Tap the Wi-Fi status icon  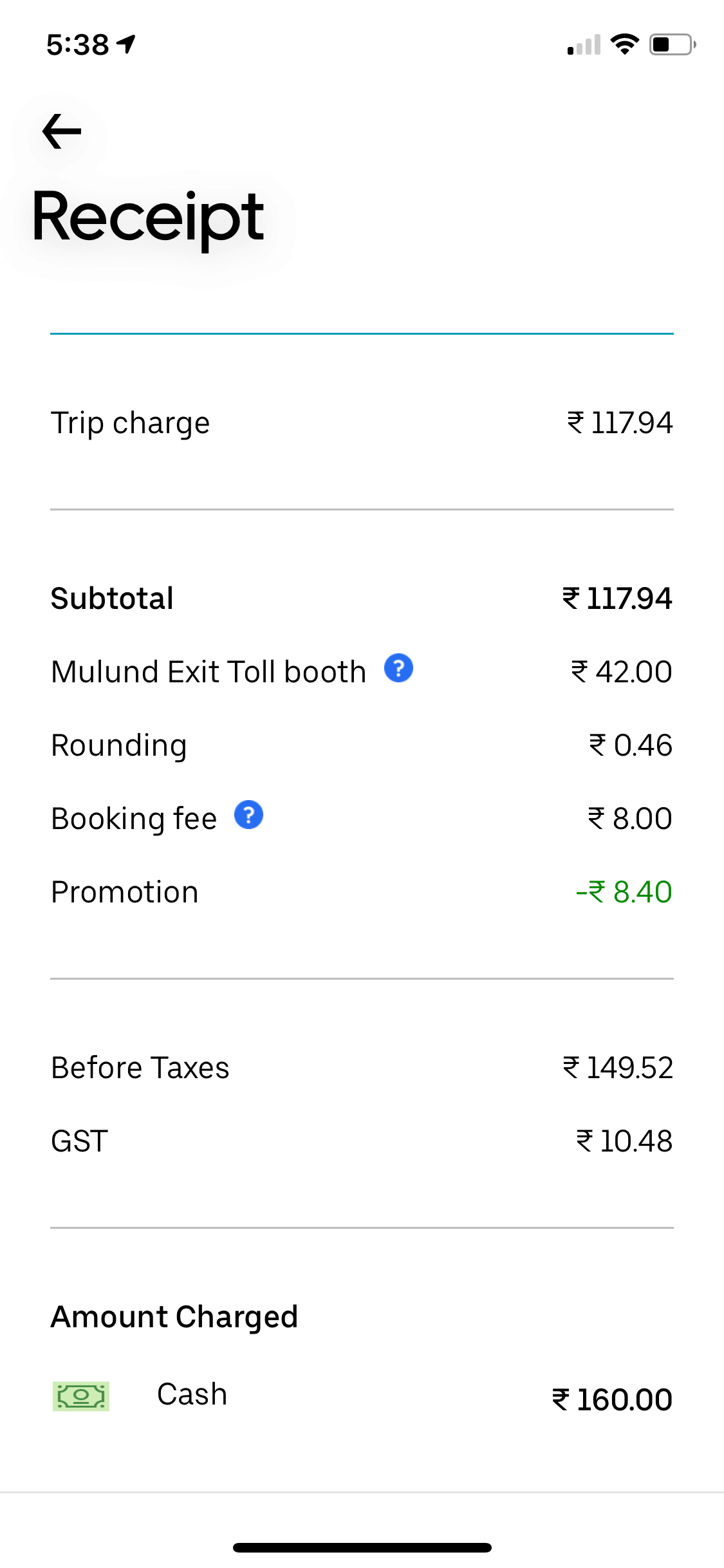(x=624, y=44)
